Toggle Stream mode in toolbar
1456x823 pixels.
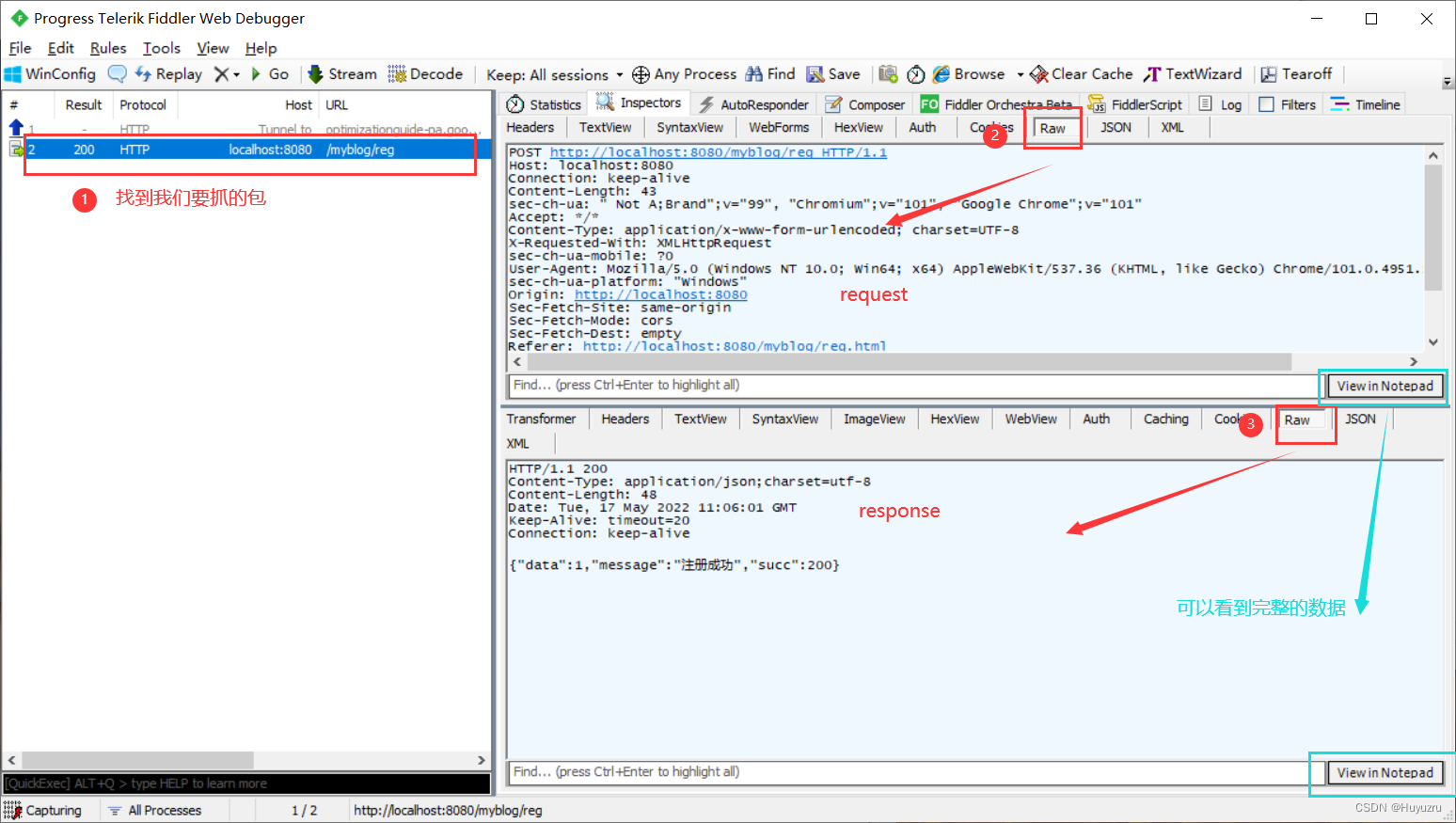coord(342,74)
